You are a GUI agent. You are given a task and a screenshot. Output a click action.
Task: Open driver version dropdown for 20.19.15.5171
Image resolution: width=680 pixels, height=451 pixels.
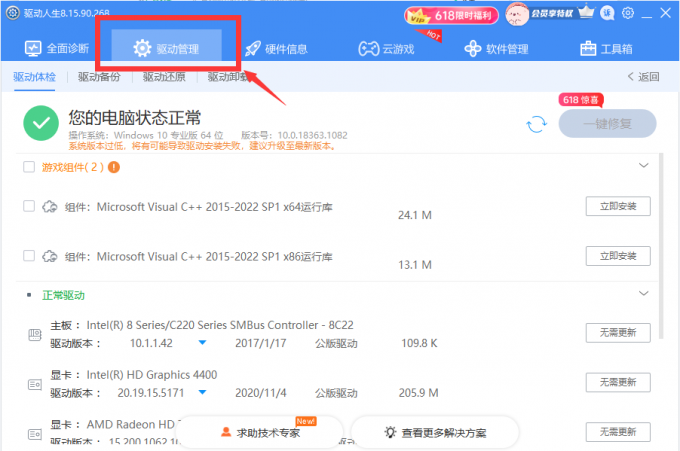click(x=202, y=392)
